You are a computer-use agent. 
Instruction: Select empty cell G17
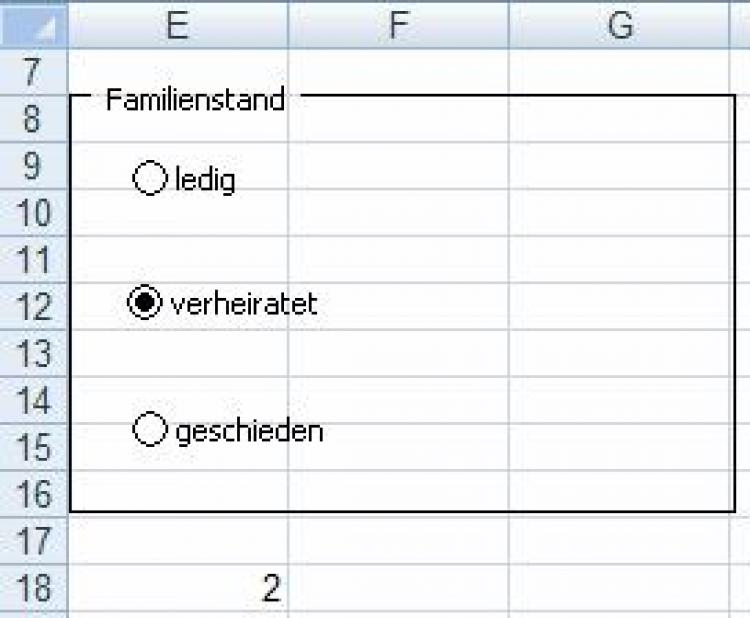(x=620, y=541)
